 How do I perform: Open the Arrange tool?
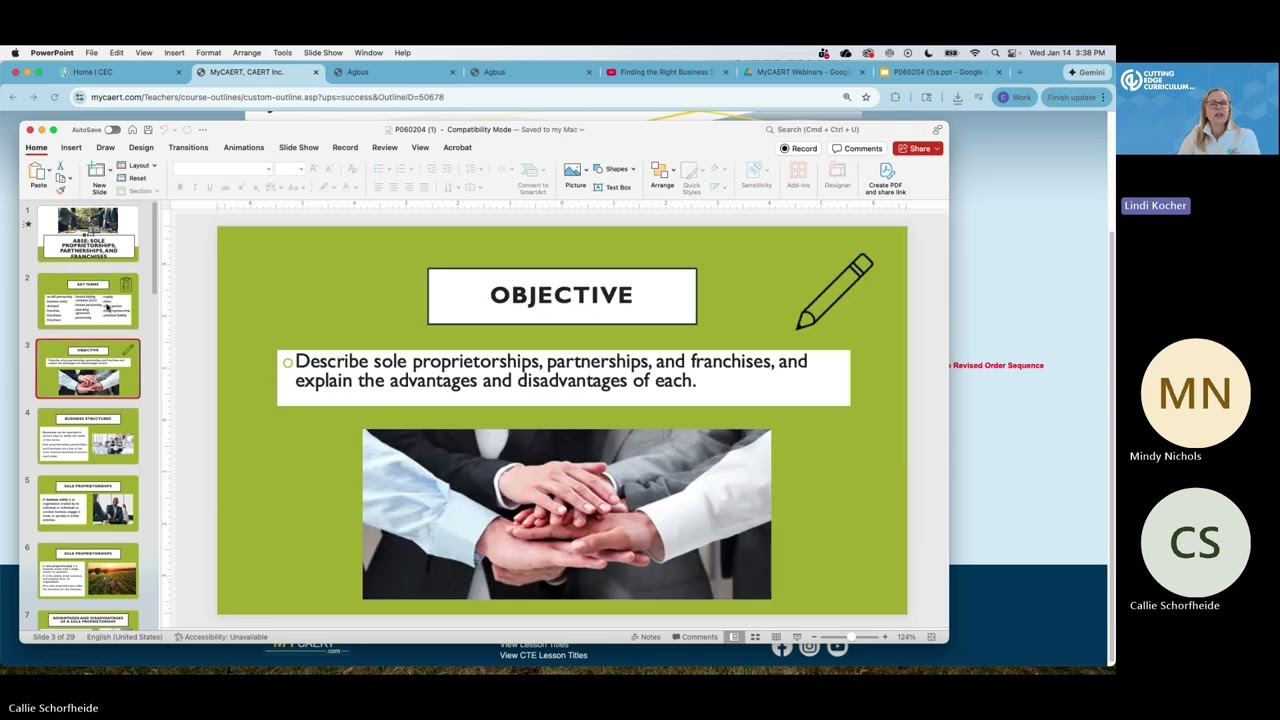[662, 175]
